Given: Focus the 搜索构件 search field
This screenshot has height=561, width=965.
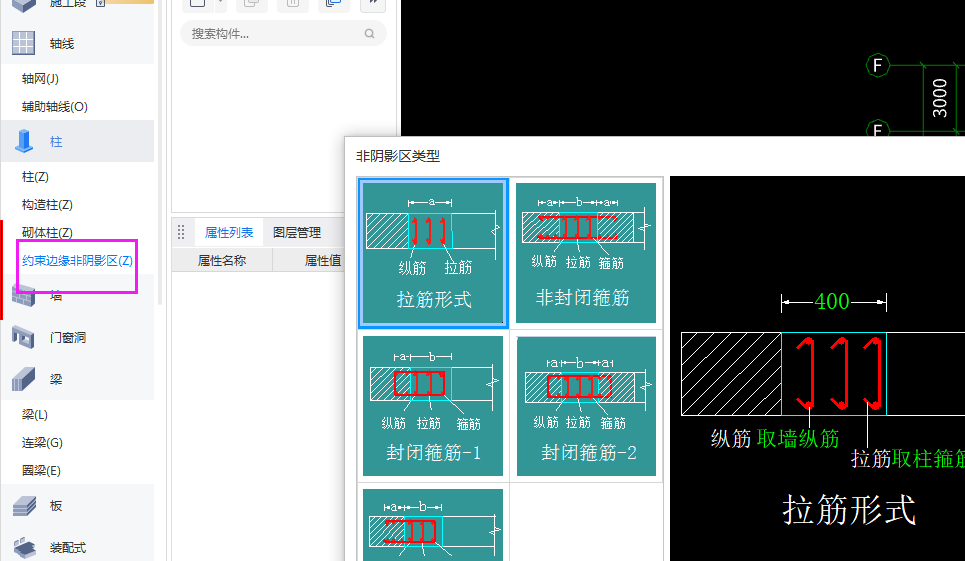Looking at the screenshot, I should (283, 34).
